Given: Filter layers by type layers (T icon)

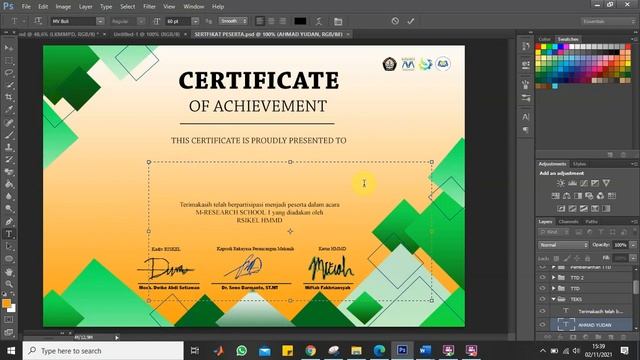Looking at the screenshot, I should point(601,232).
